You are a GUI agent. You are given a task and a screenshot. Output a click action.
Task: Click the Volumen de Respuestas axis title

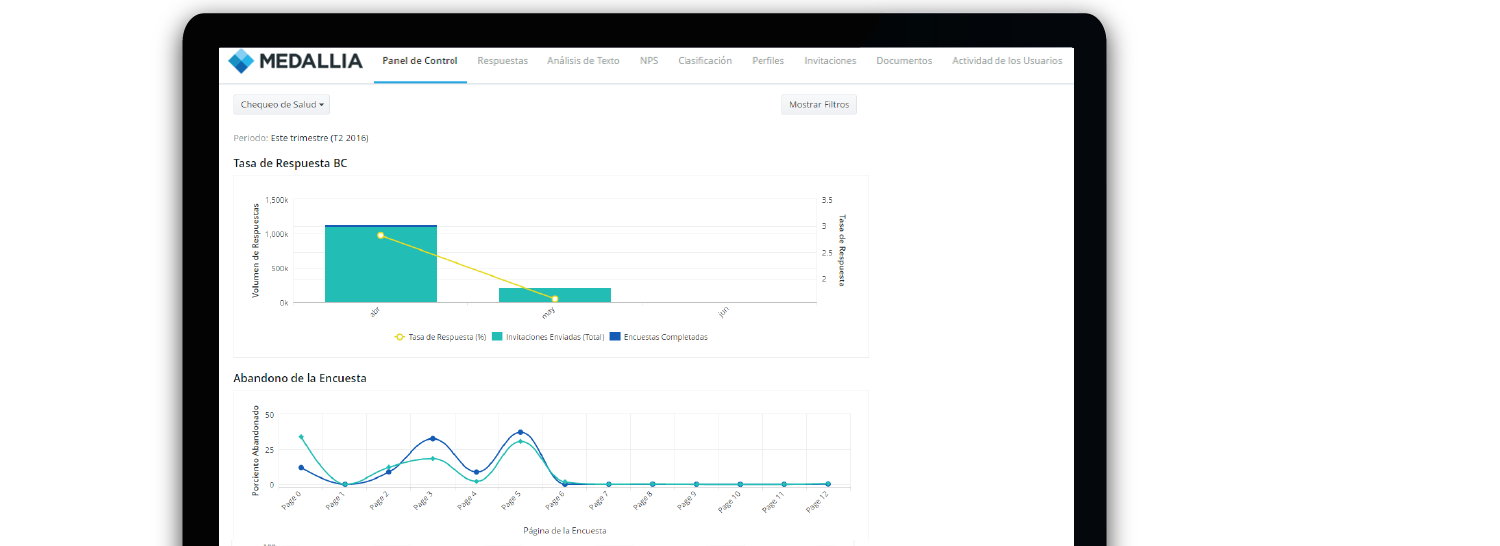coord(256,251)
